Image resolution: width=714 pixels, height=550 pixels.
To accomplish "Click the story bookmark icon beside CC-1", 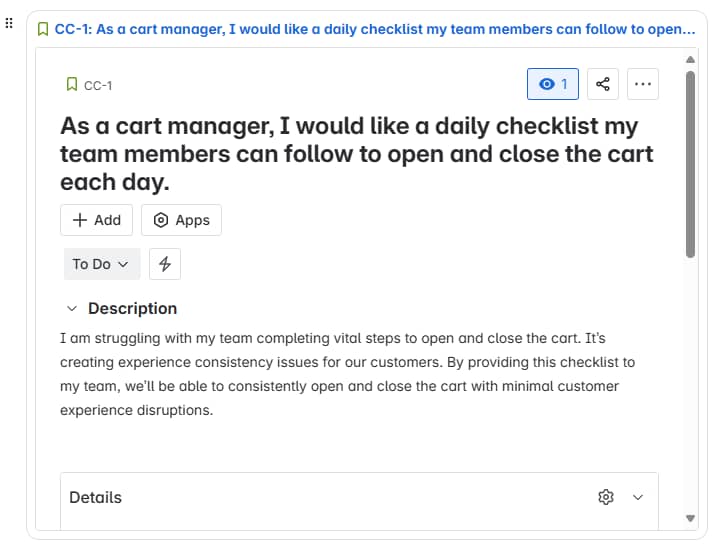I will [x=71, y=84].
